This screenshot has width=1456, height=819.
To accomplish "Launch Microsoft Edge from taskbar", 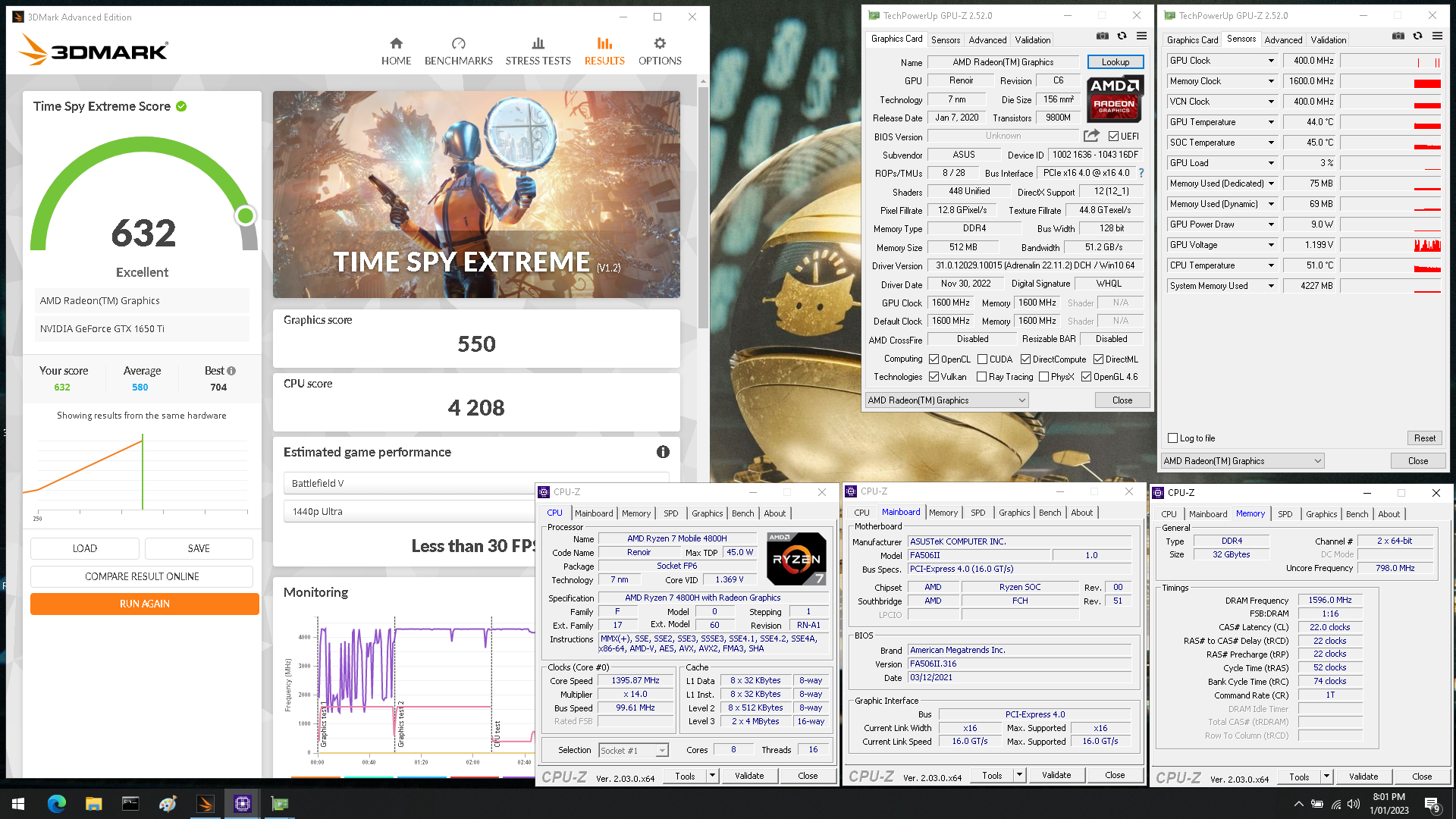I will (57, 804).
